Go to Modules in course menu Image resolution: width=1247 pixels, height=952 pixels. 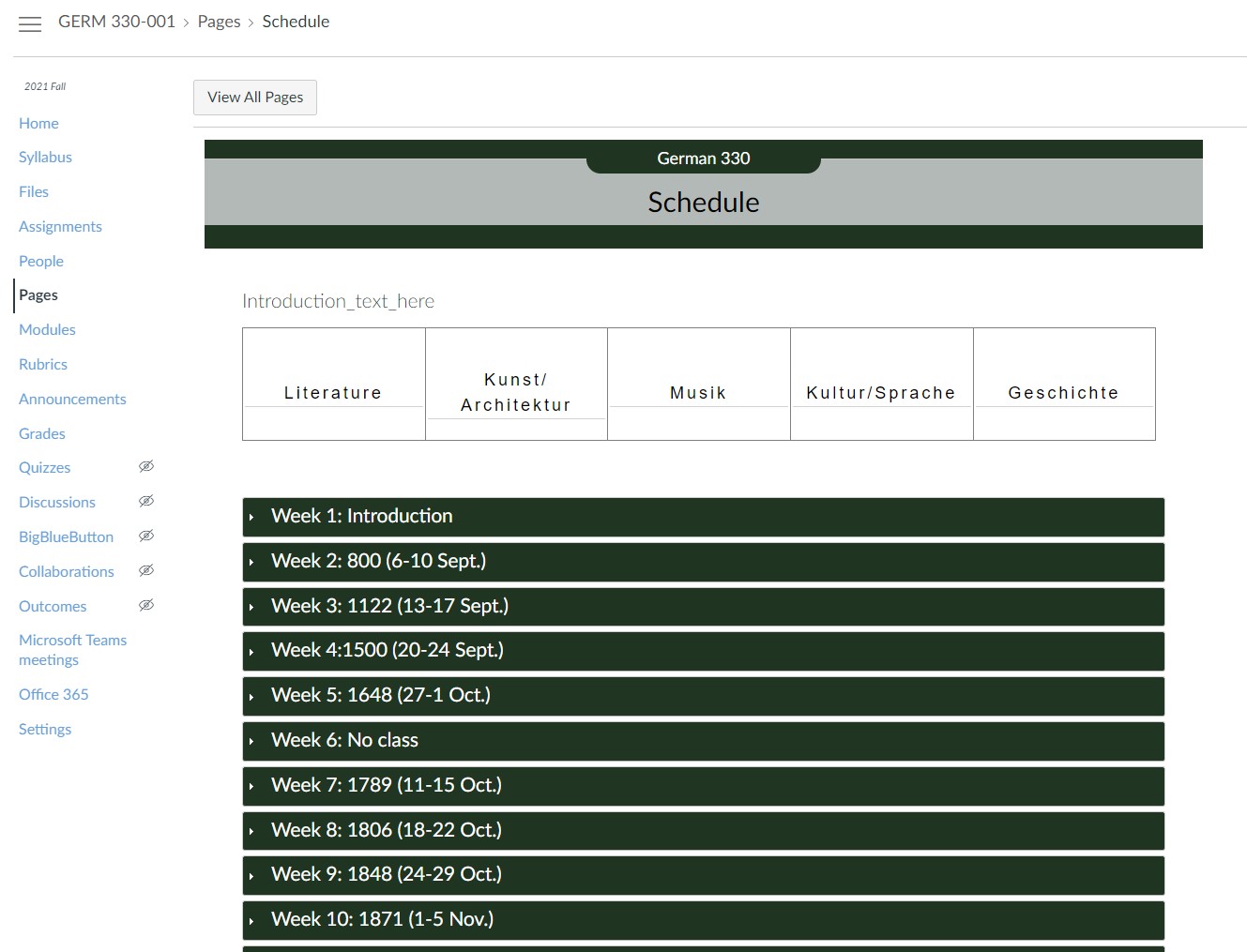point(47,330)
